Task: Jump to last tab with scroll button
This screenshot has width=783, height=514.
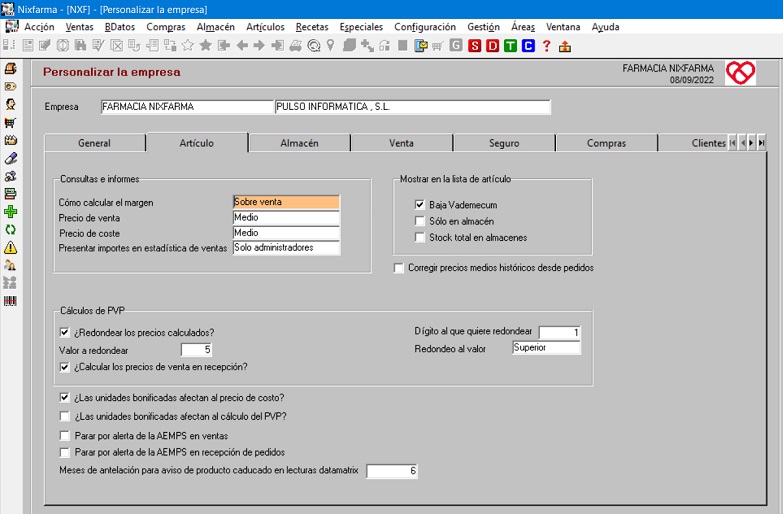Action: pos(761,143)
